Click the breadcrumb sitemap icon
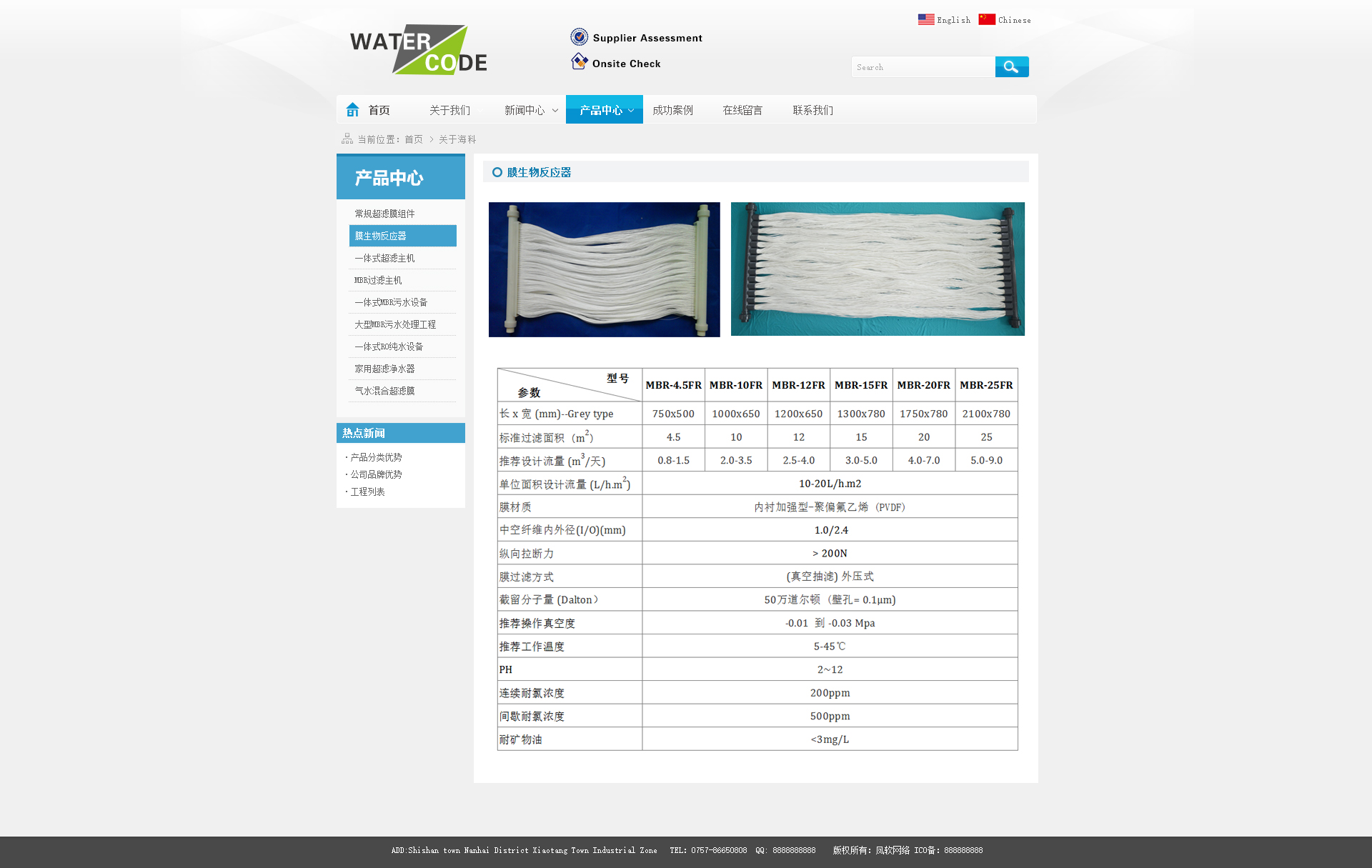This screenshot has height=868, width=1372. click(x=347, y=139)
